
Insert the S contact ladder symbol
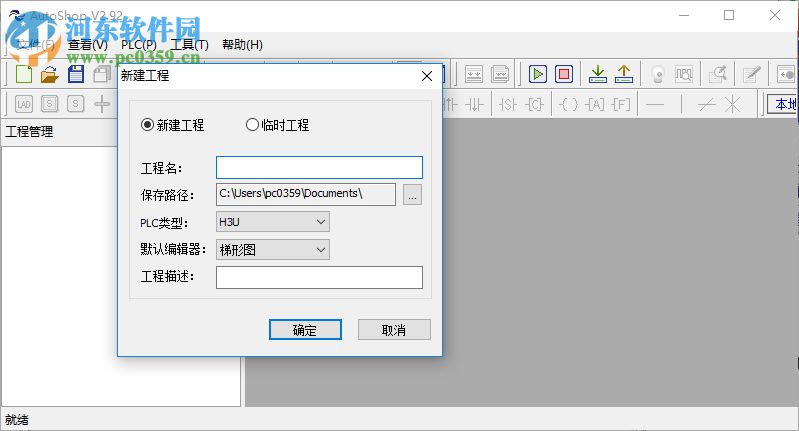pos(508,105)
